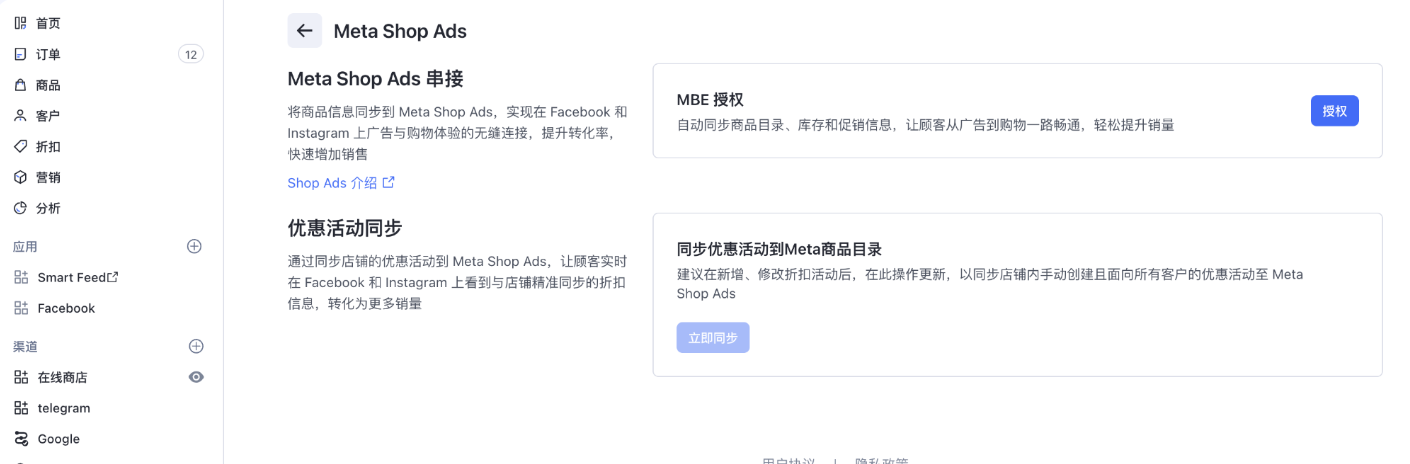
Task: Click the Meta Shop Ads 串接 heading
Action: (375, 79)
